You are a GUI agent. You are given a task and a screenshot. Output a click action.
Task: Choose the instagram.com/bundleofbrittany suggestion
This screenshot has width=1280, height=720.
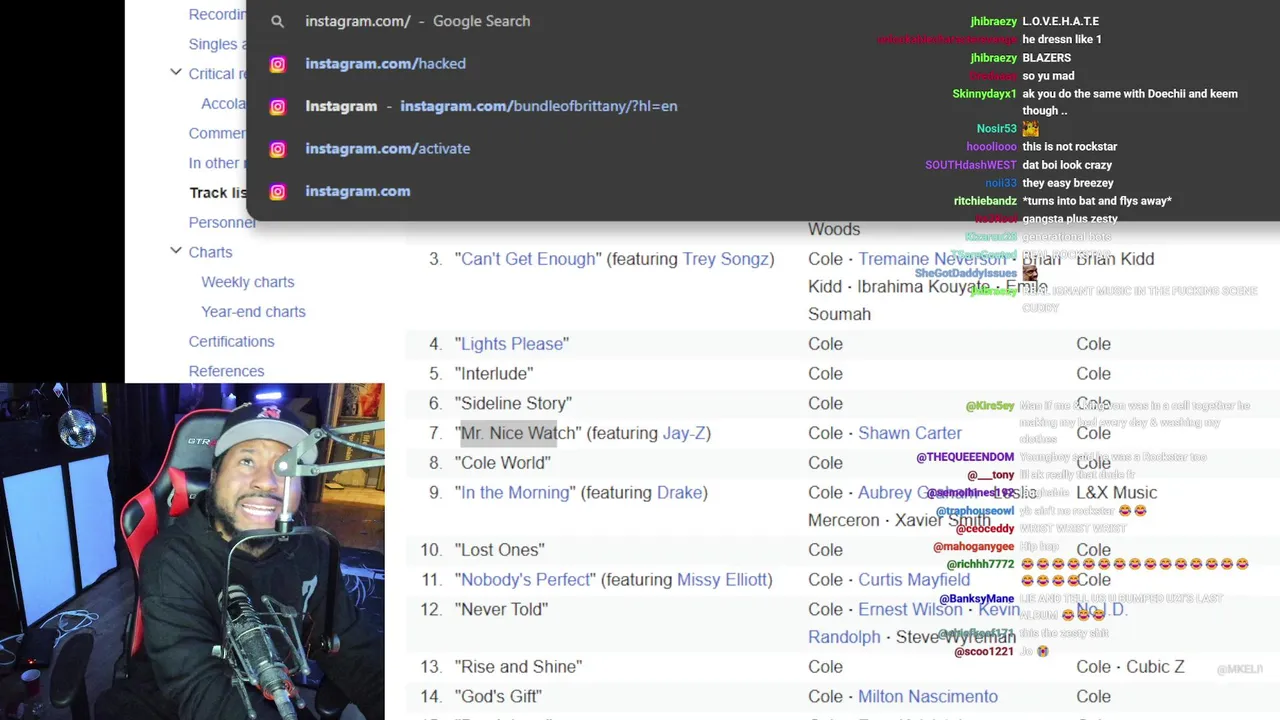point(762,106)
